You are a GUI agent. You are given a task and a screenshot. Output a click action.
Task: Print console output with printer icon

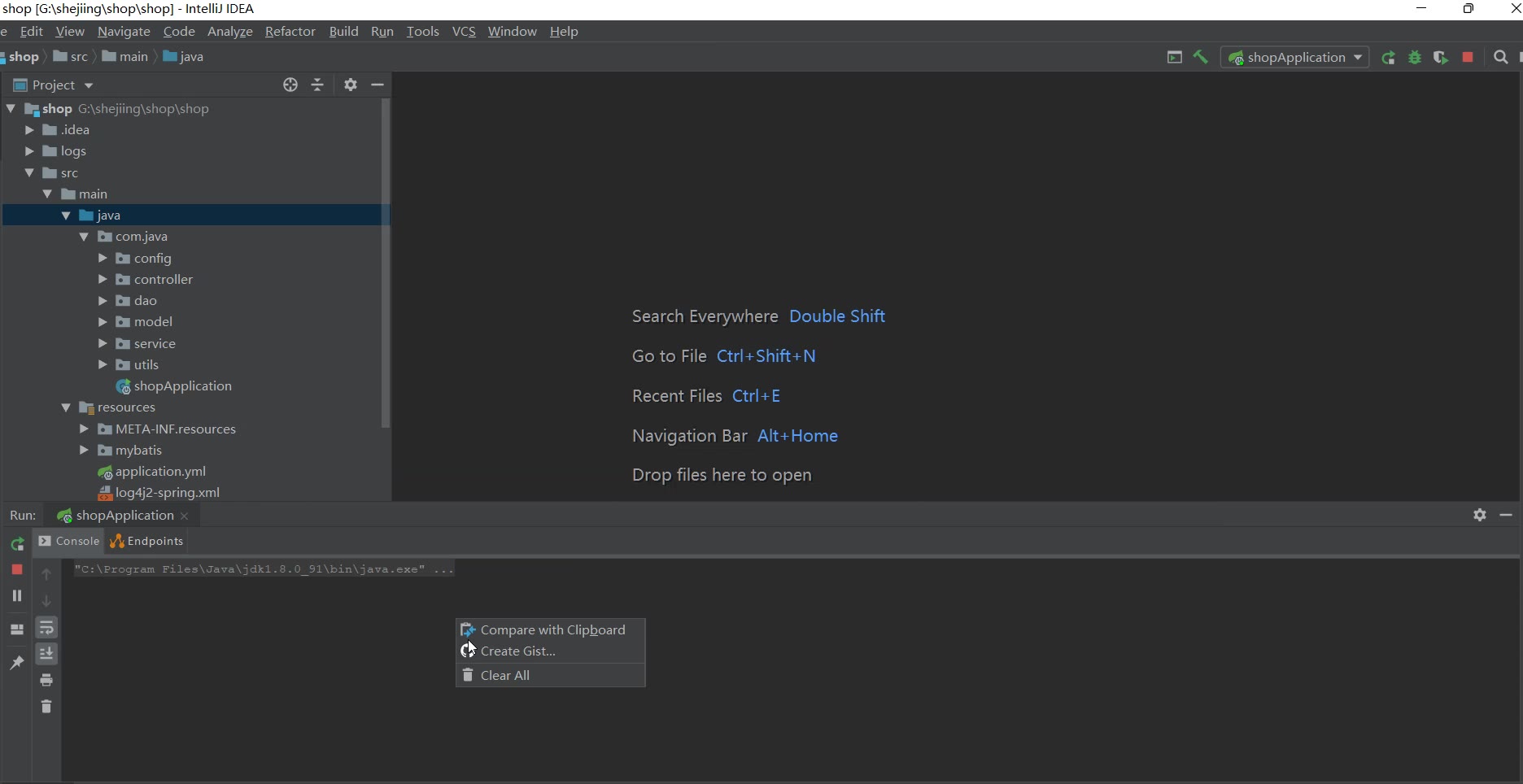point(46,680)
